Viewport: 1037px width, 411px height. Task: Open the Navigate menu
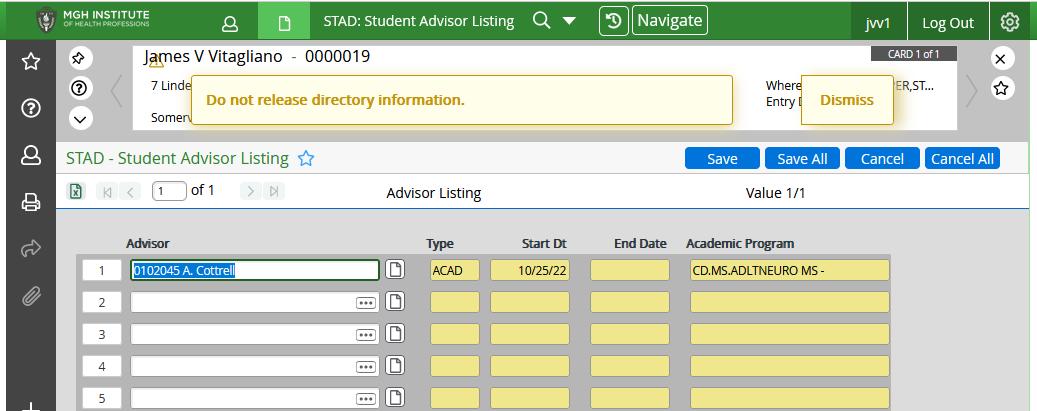(670, 20)
